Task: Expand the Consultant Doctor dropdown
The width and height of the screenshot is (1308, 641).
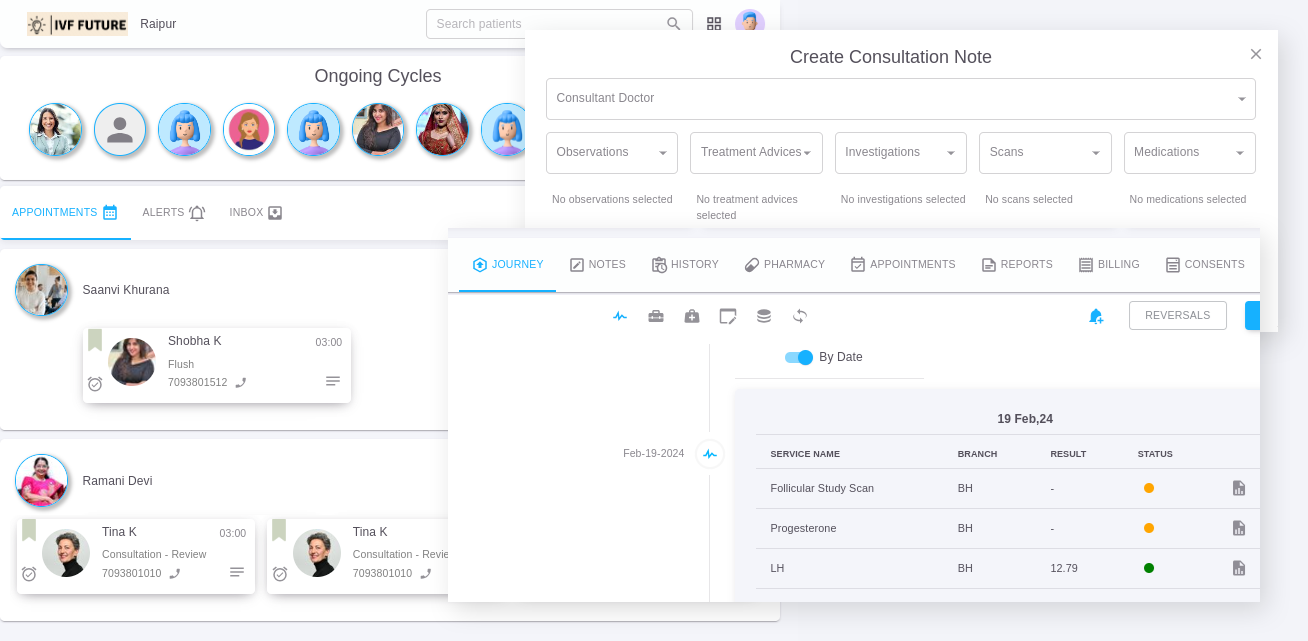Action: point(900,99)
